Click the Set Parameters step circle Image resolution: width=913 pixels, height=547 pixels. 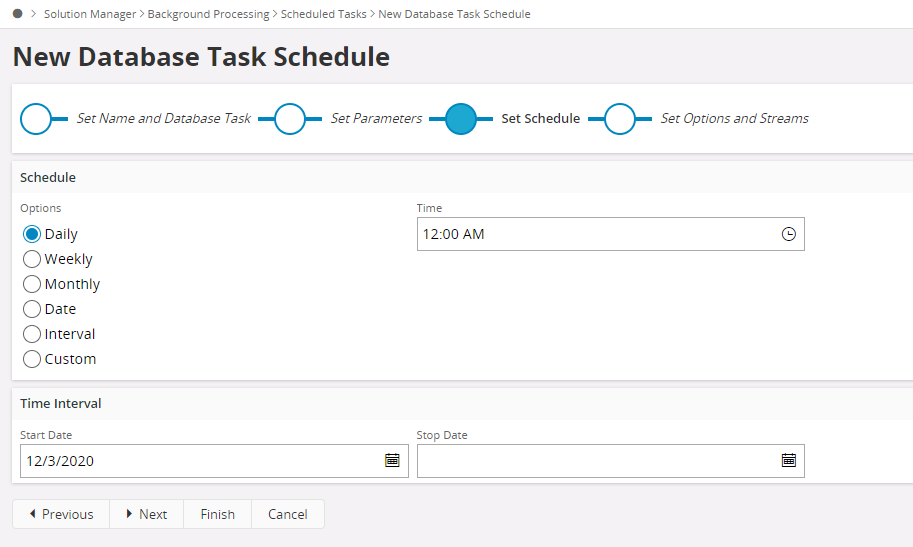click(290, 118)
